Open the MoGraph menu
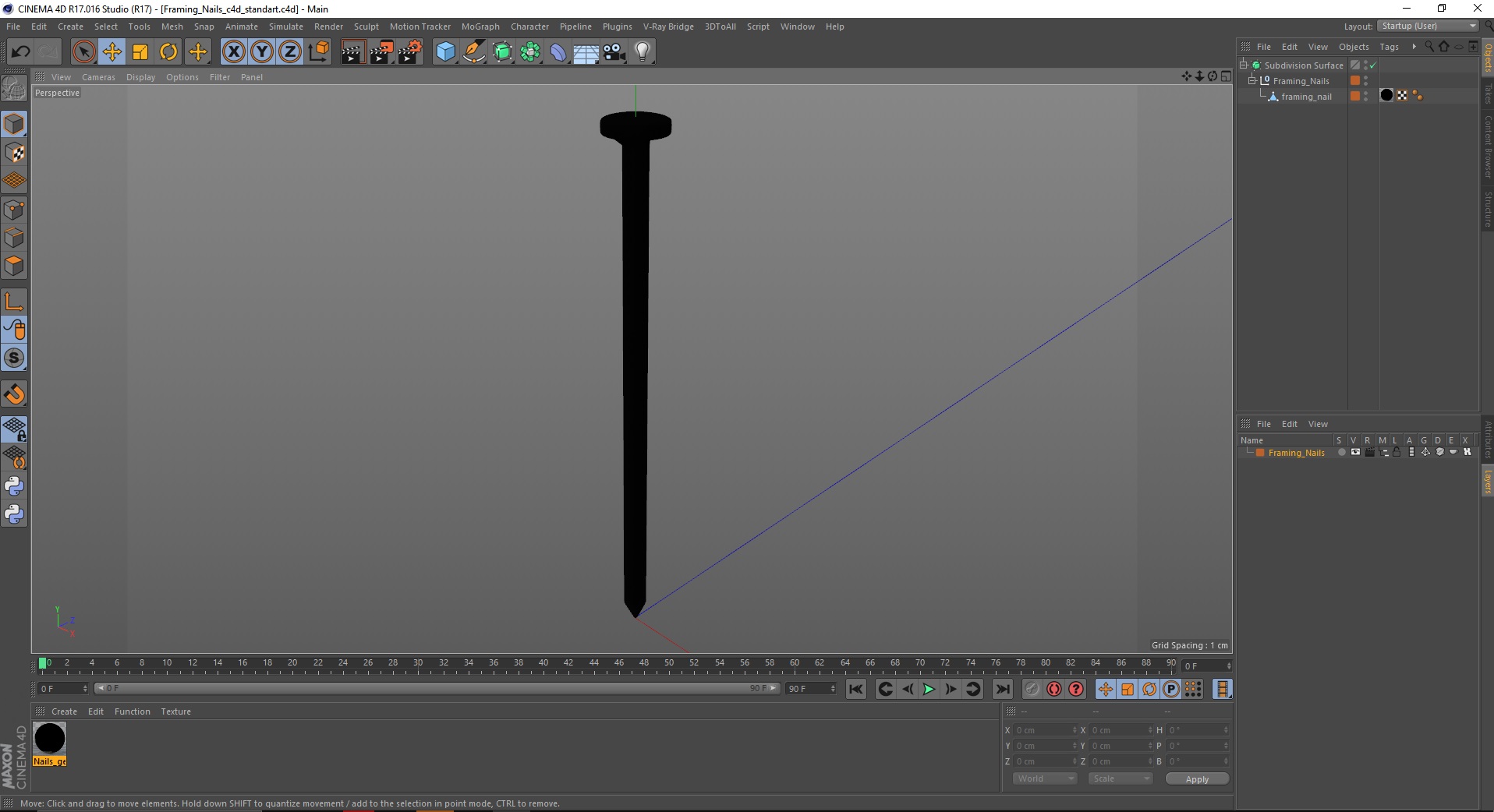Viewport: 1494px width, 812px height. coord(480,26)
